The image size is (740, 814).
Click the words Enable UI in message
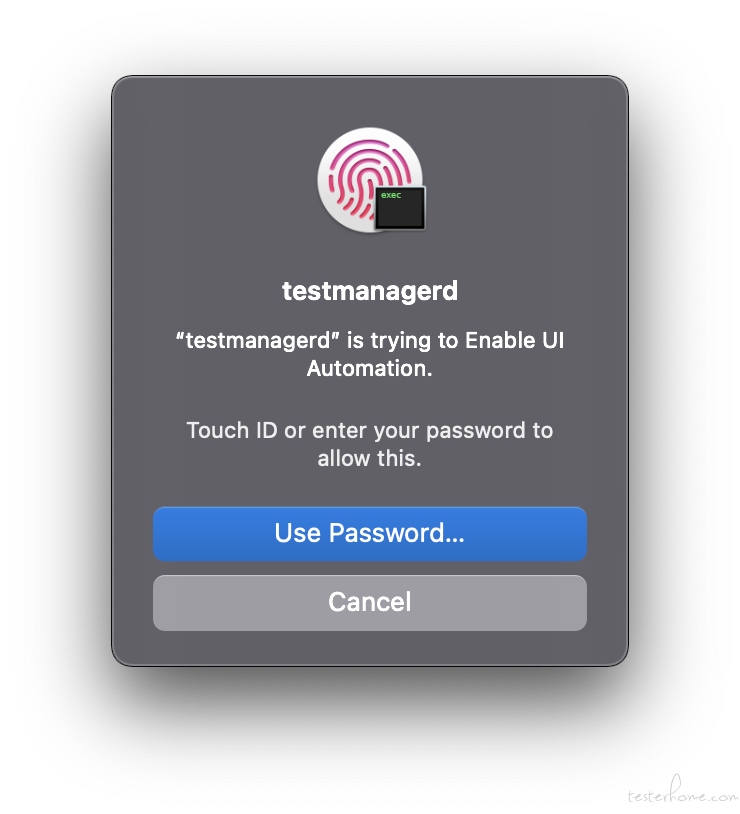click(x=514, y=341)
